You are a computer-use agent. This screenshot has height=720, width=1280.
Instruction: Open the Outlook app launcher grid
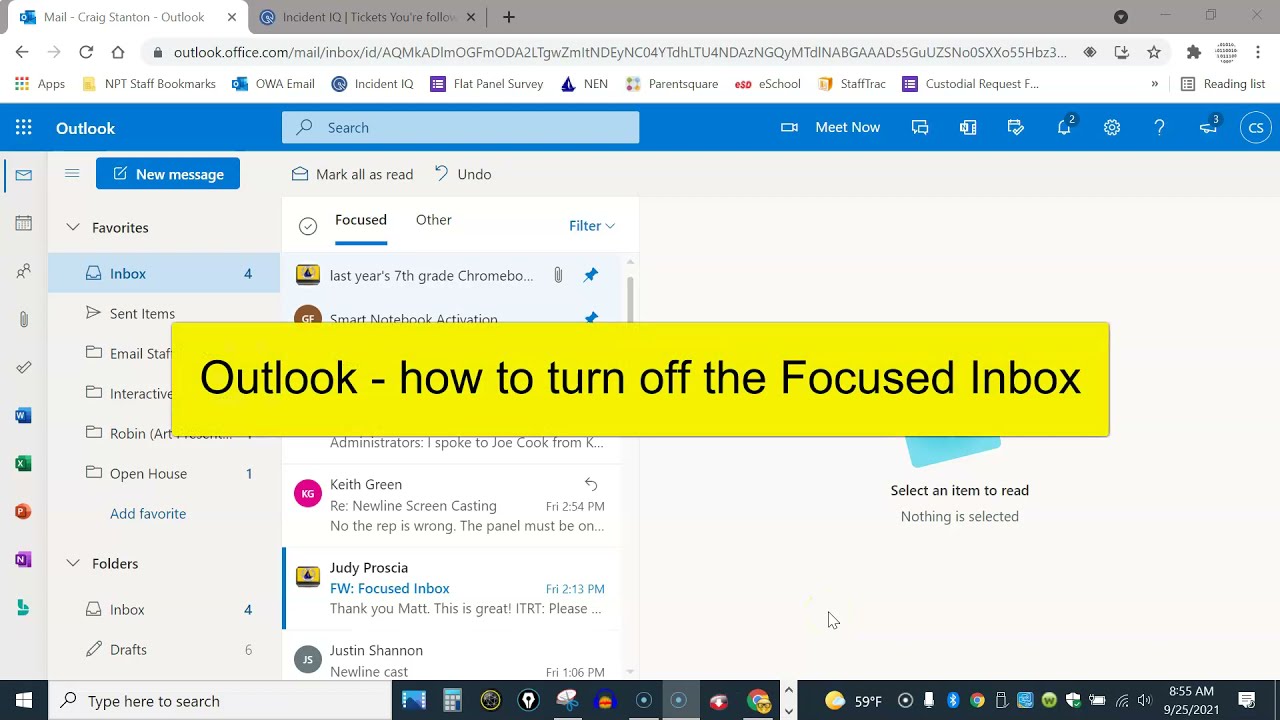pyautogui.click(x=24, y=128)
